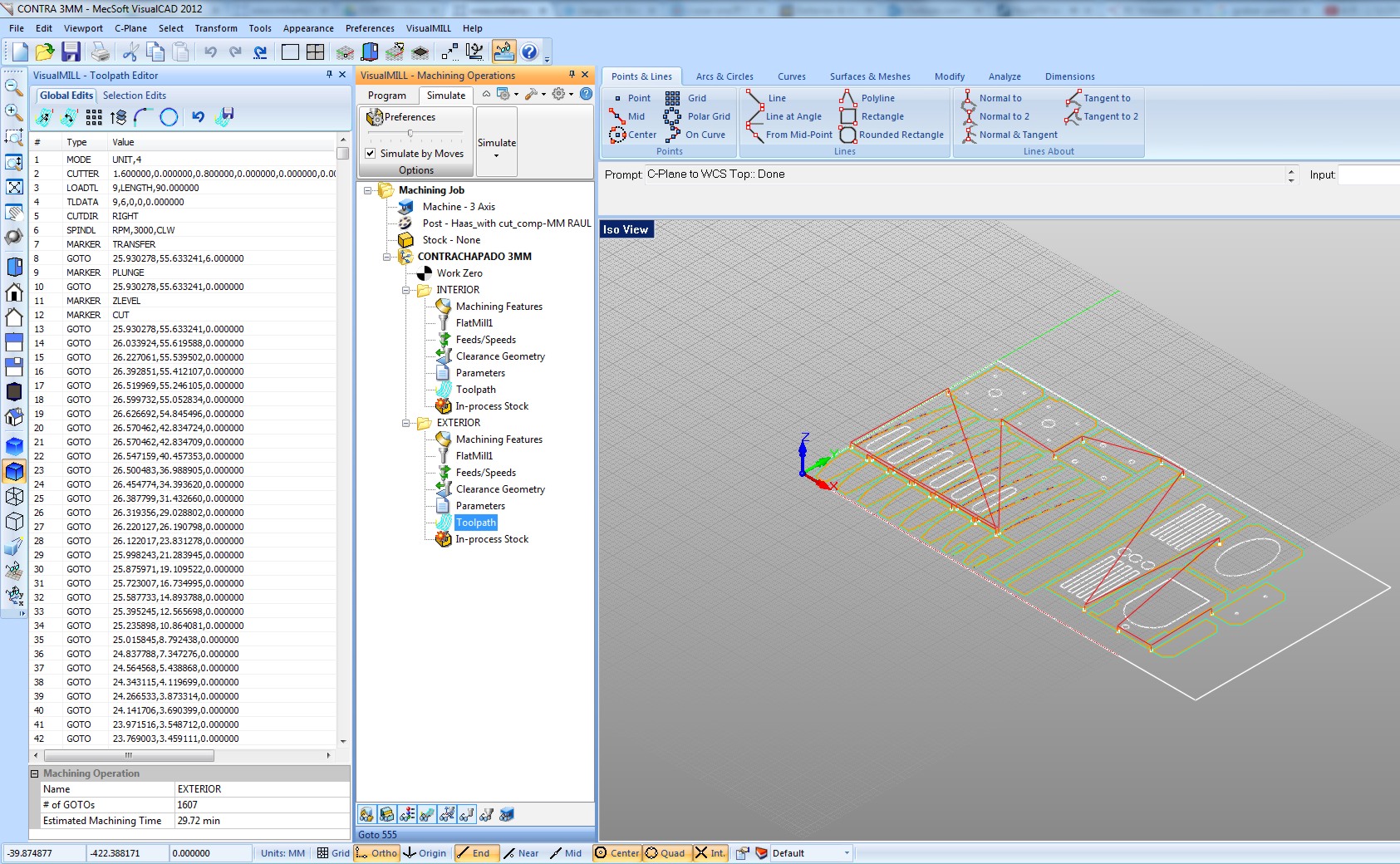
Task: Collapse the EXTERIOR folder node
Action: coord(406,423)
